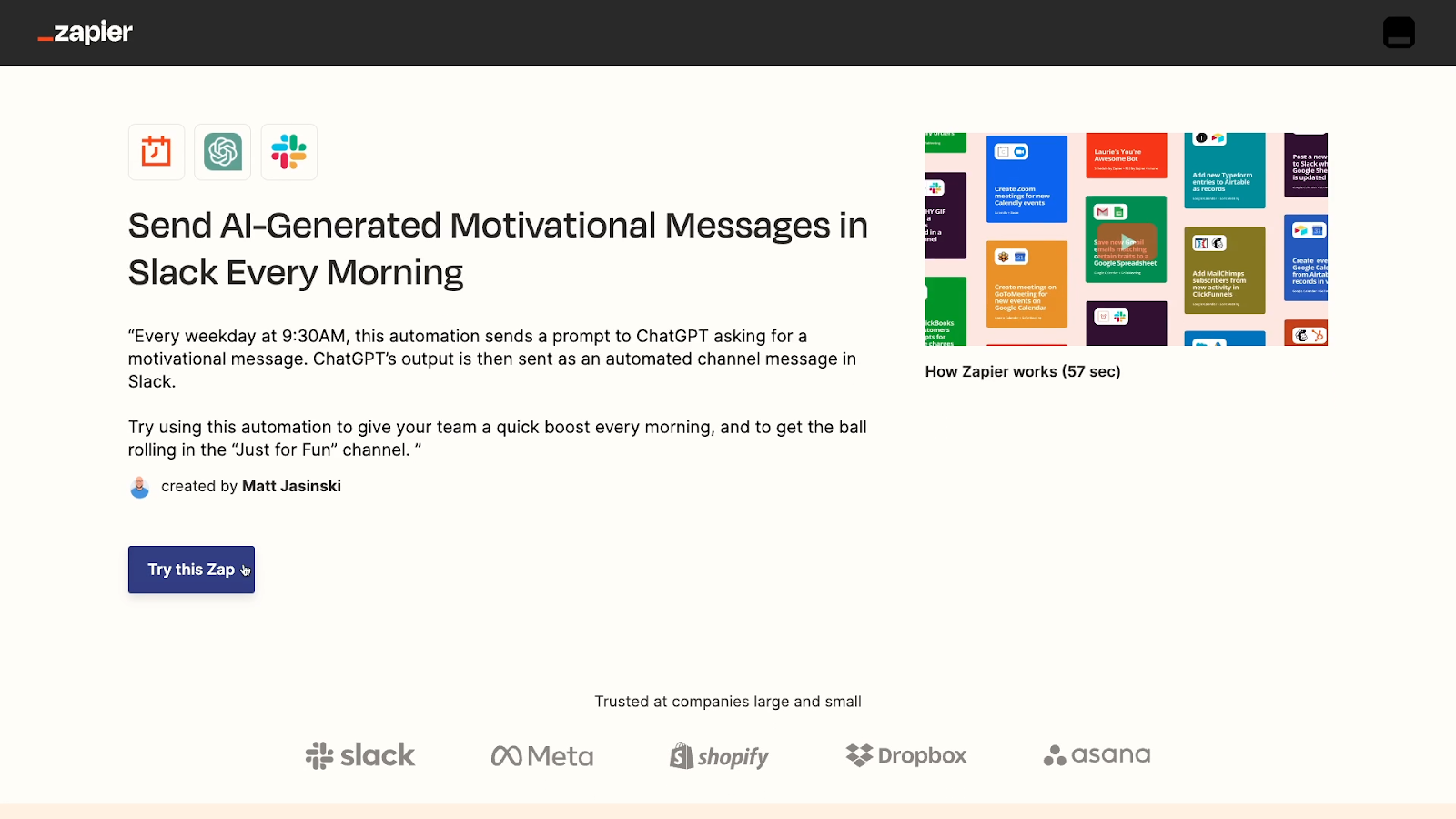
Task: Click the 'Try using this automation' paragraph
Action: 498,439
